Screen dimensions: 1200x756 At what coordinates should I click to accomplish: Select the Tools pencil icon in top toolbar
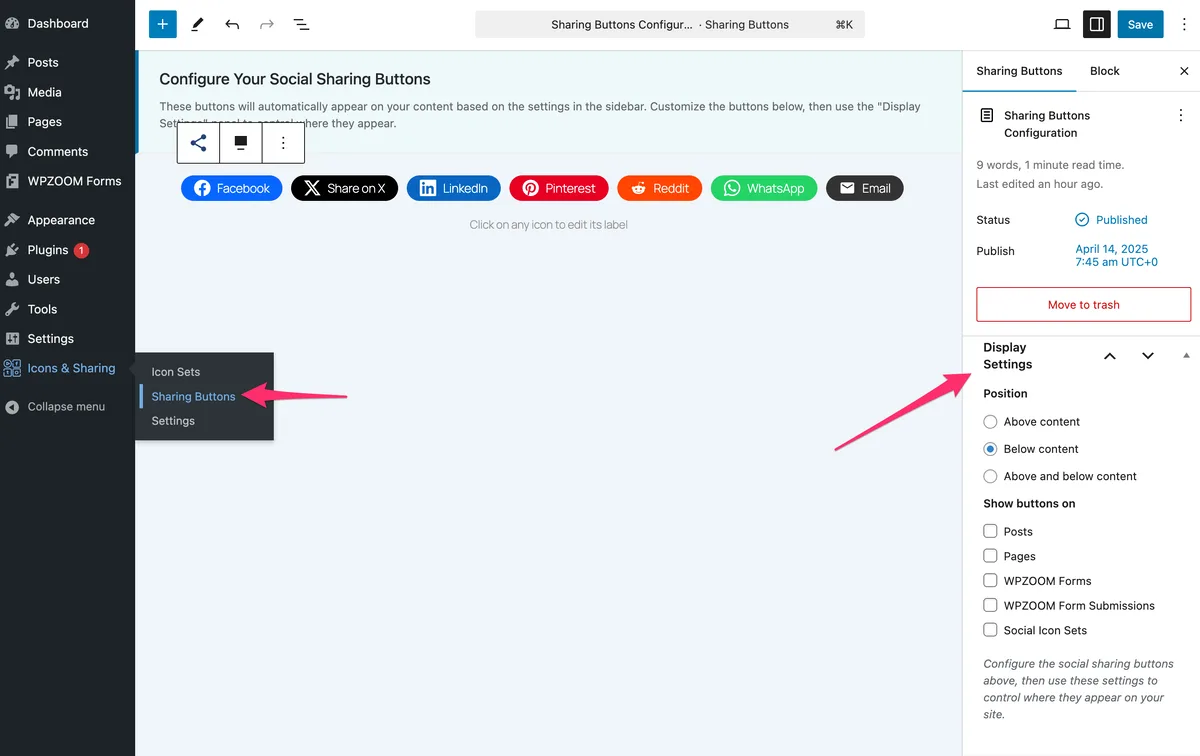click(197, 24)
